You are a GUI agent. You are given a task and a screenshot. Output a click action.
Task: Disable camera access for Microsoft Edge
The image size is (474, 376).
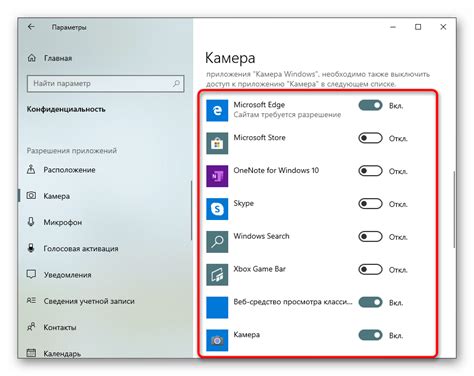[370, 105]
